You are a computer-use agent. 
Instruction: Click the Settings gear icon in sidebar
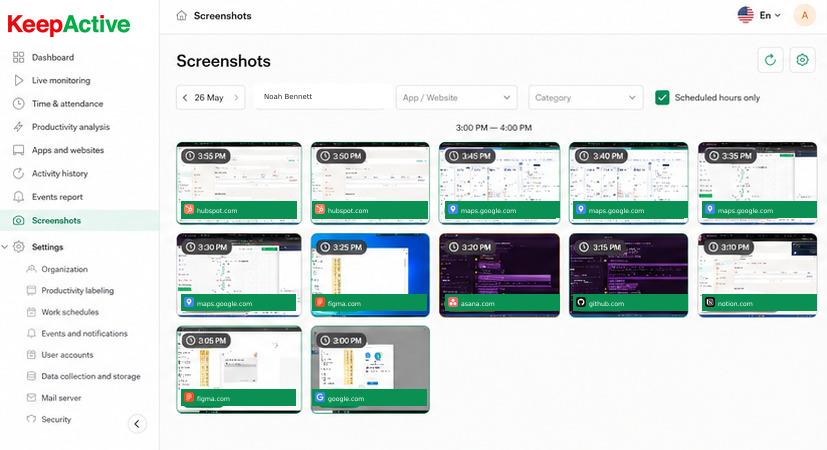18,246
